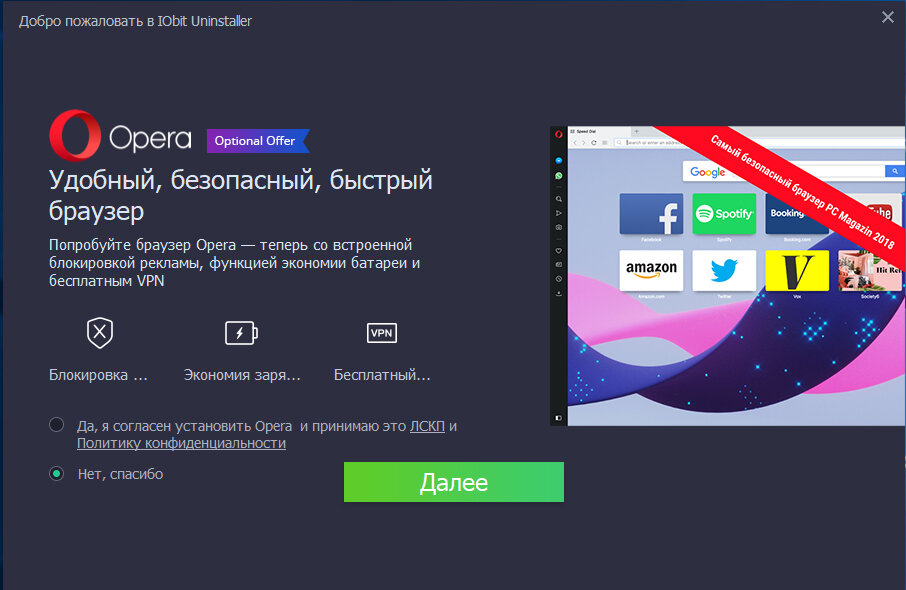Click the red Opera logo icon
The width and height of the screenshot is (906, 590).
(x=75, y=135)
